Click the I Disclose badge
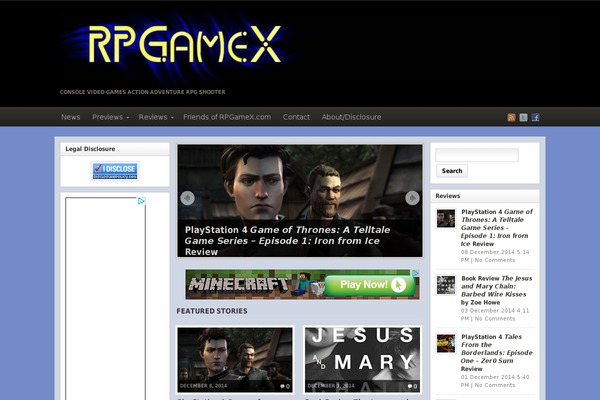Viewport: 600px width, 400px height. pyautogui.click(x=115, y=171)
